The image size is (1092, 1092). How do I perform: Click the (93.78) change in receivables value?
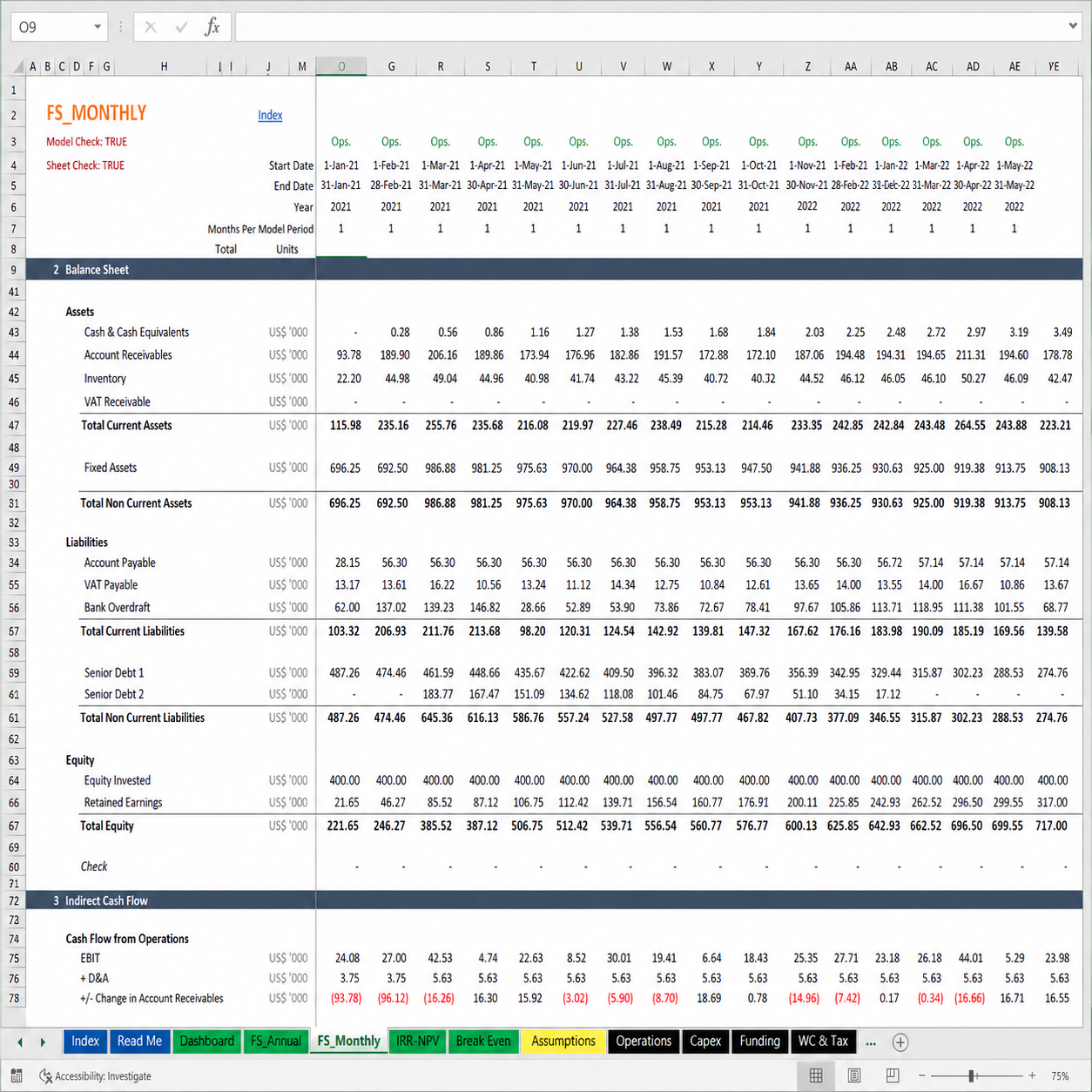coord(346,999)
